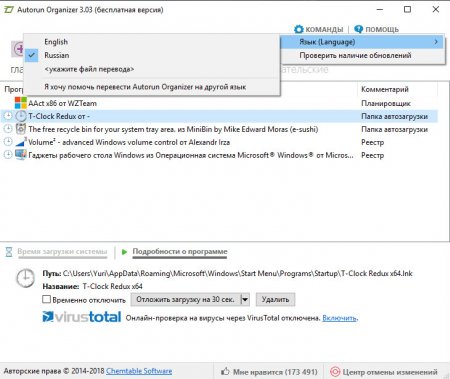450x379 pixels.
Task: Click the MiniBin recycle bin icon
Action: pos(21,129)
